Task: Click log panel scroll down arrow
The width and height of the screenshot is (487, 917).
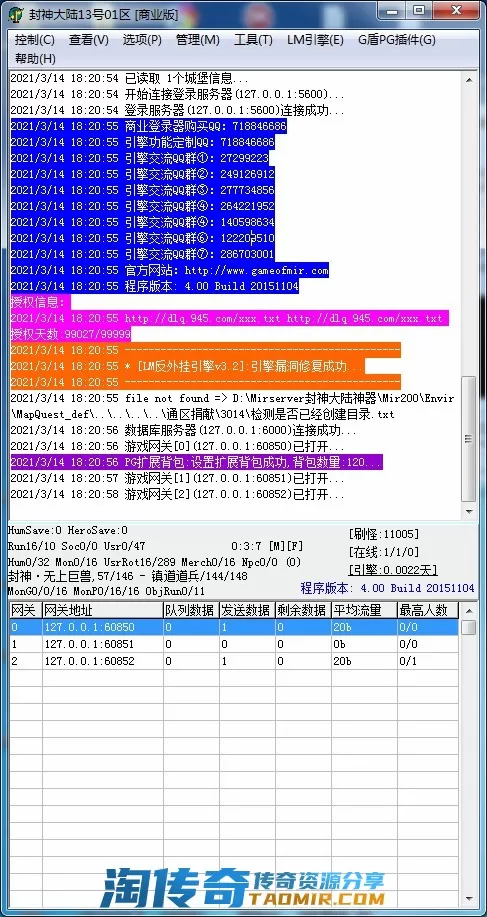Action: point(469,512)
